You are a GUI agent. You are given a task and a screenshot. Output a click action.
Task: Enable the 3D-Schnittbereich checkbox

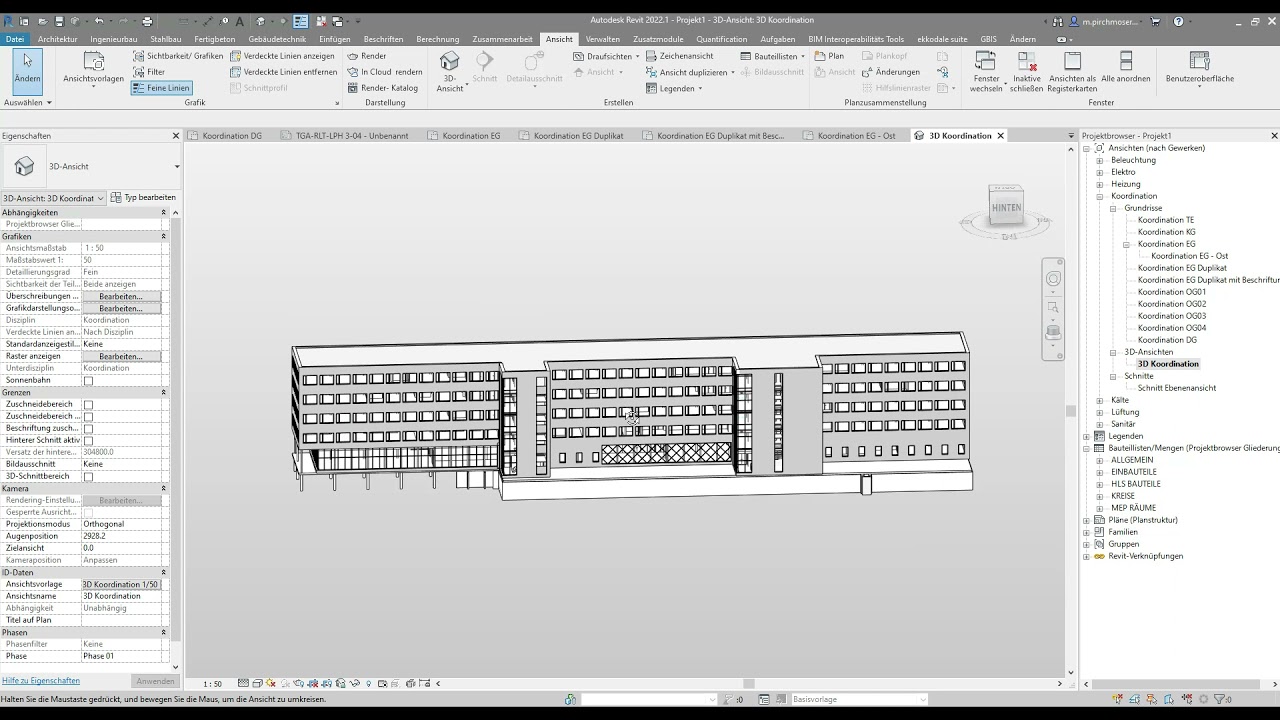[x=88, y=477]
